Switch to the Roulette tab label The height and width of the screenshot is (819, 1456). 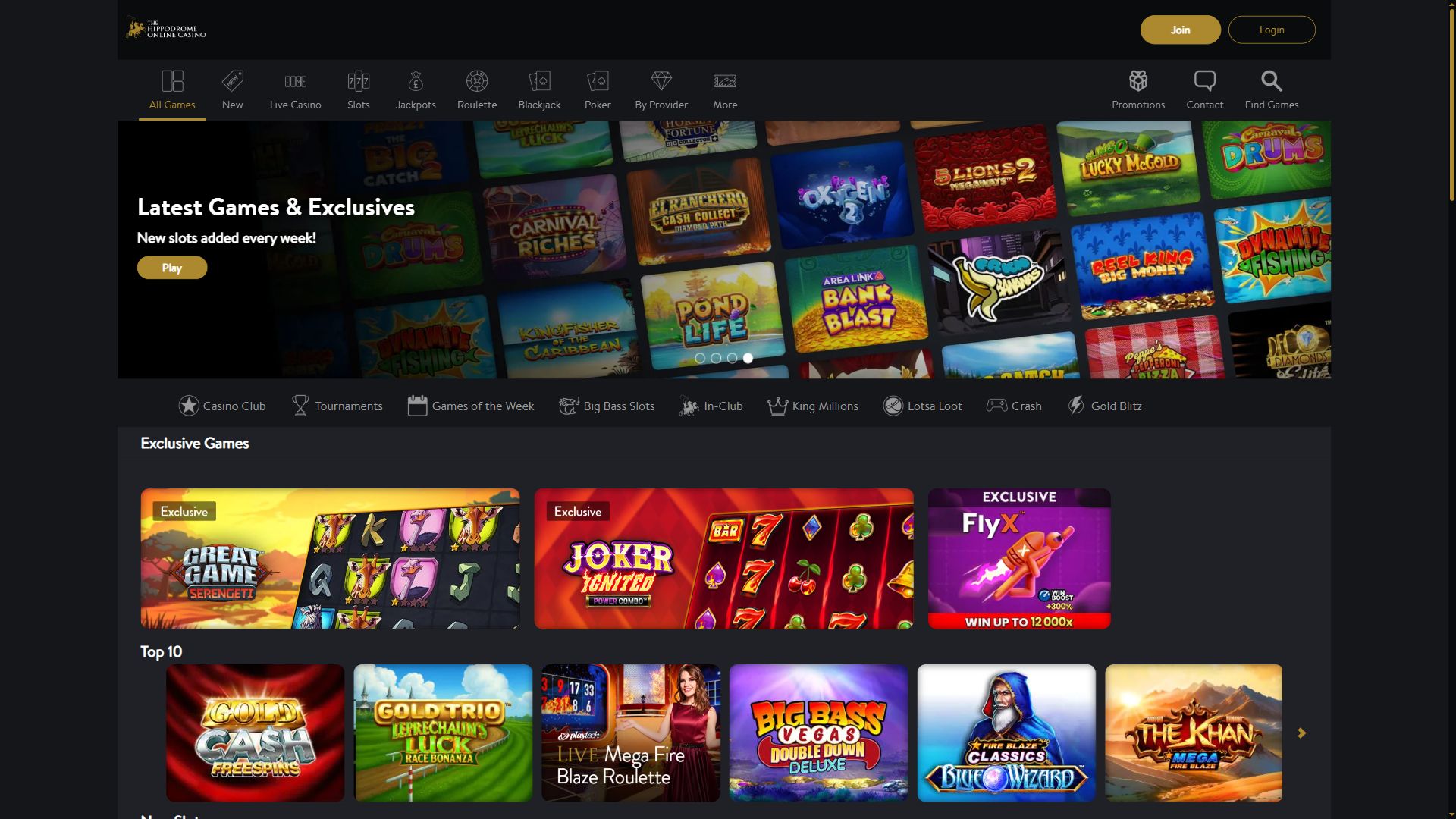click(x=477, y=105)
